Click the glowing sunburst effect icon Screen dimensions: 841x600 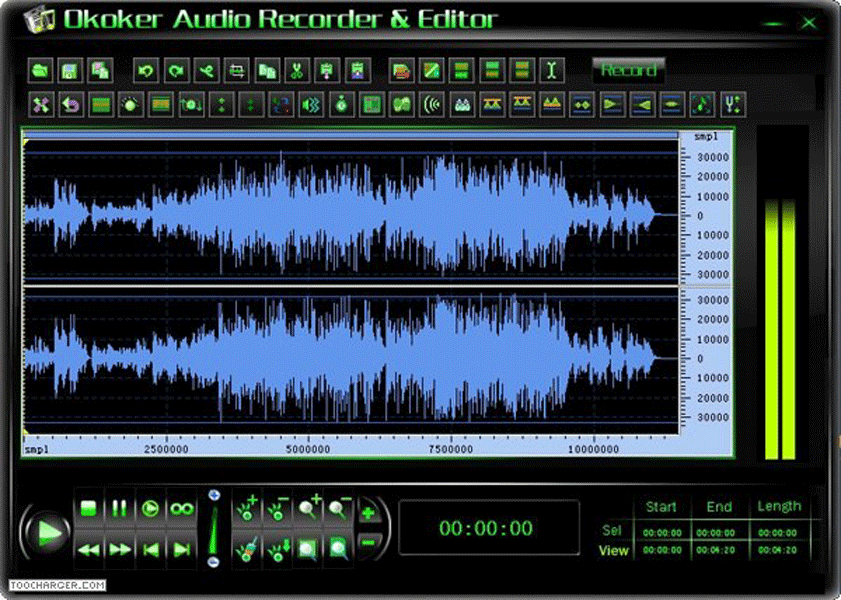[130, 105]
